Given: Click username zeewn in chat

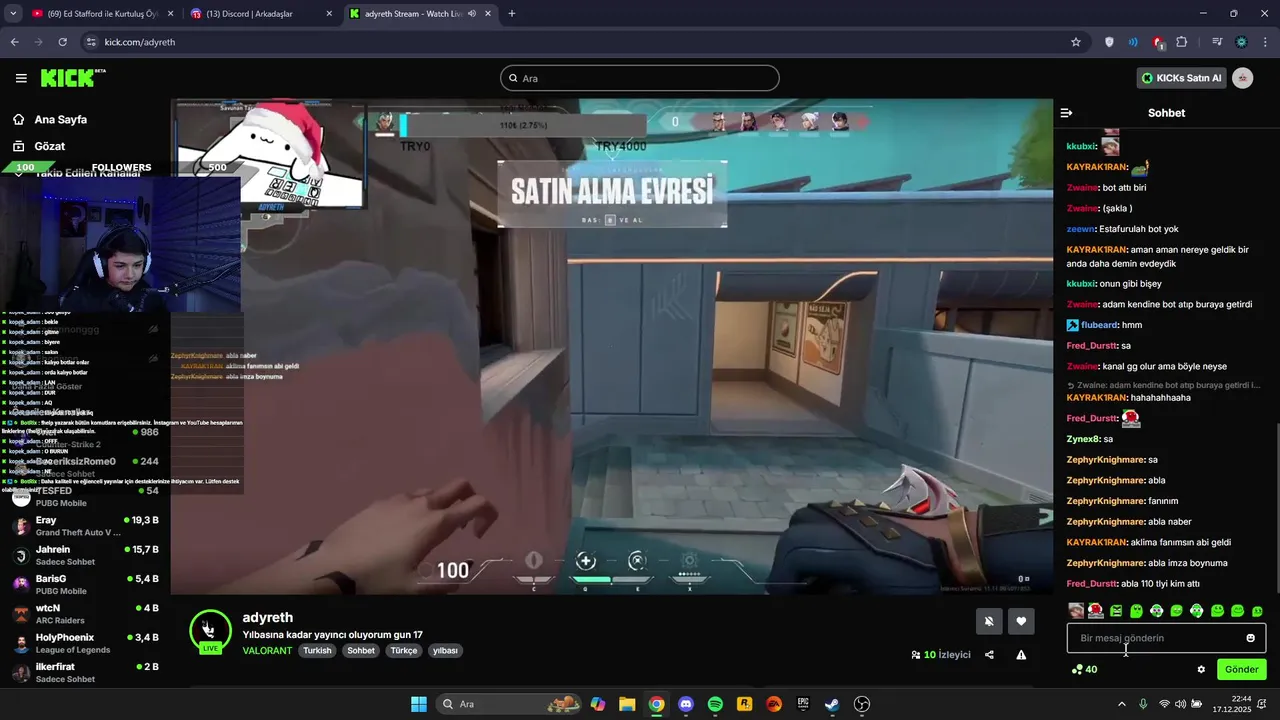Looking at the screenshot, I should click(x=1081, y=229).
